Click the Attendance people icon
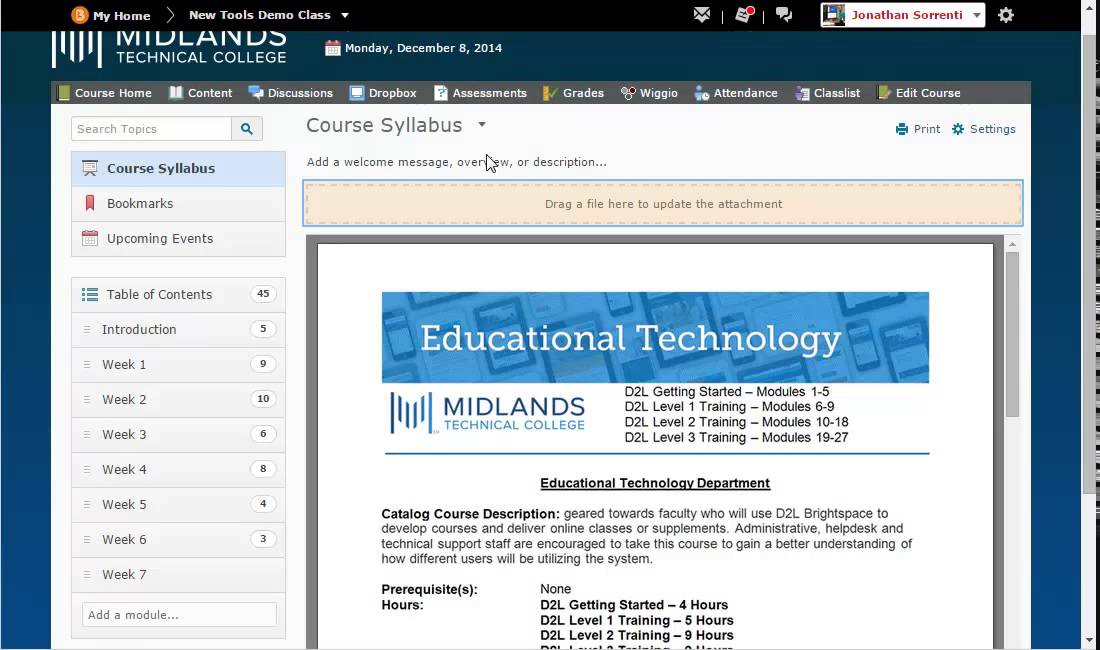This screenshot has width=1100, height=650. [x=702, y=93]
